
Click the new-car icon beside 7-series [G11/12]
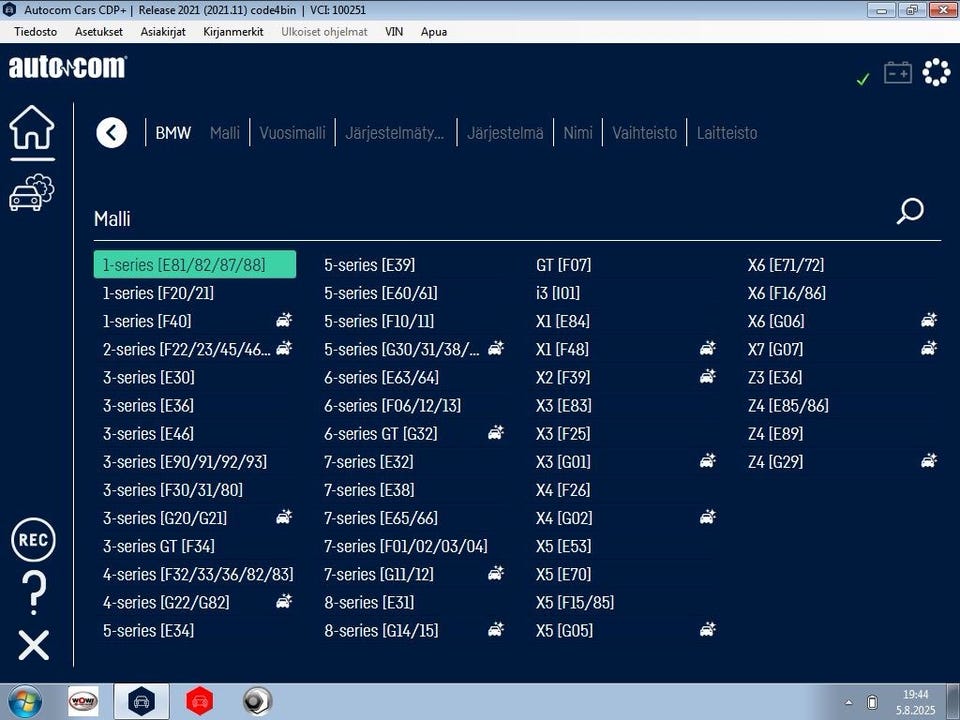(x=496, y=574)
